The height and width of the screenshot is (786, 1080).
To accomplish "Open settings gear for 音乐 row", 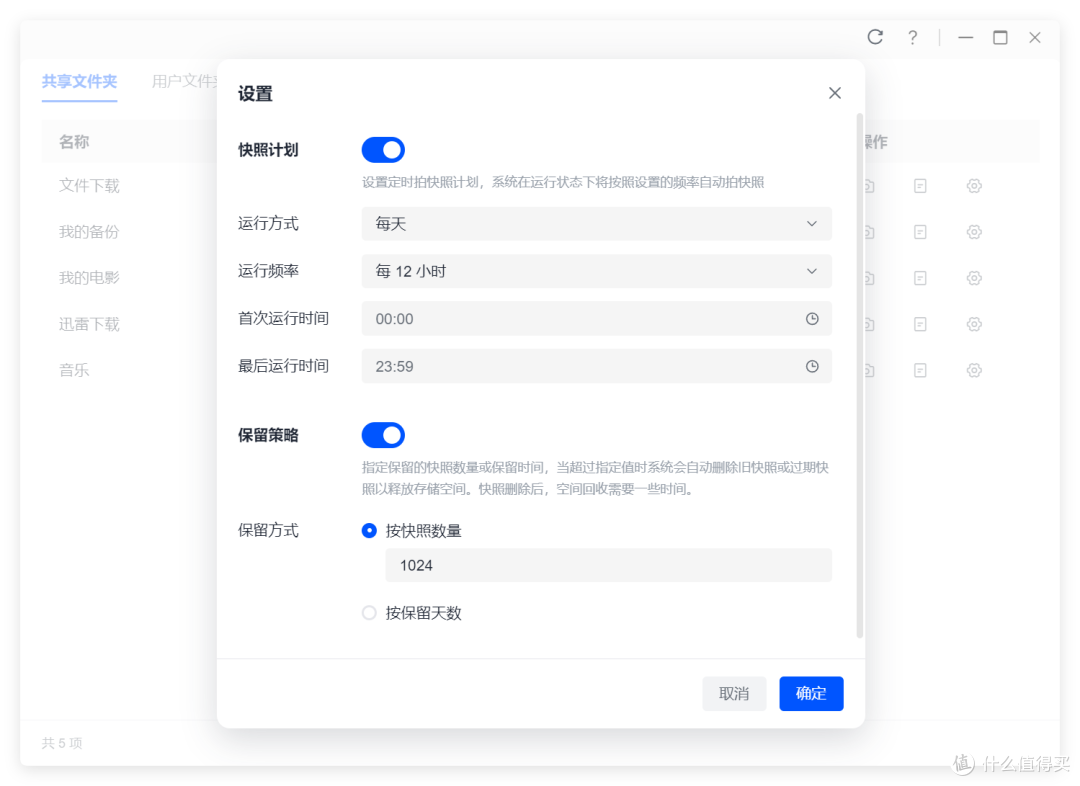I will [974, 371].
